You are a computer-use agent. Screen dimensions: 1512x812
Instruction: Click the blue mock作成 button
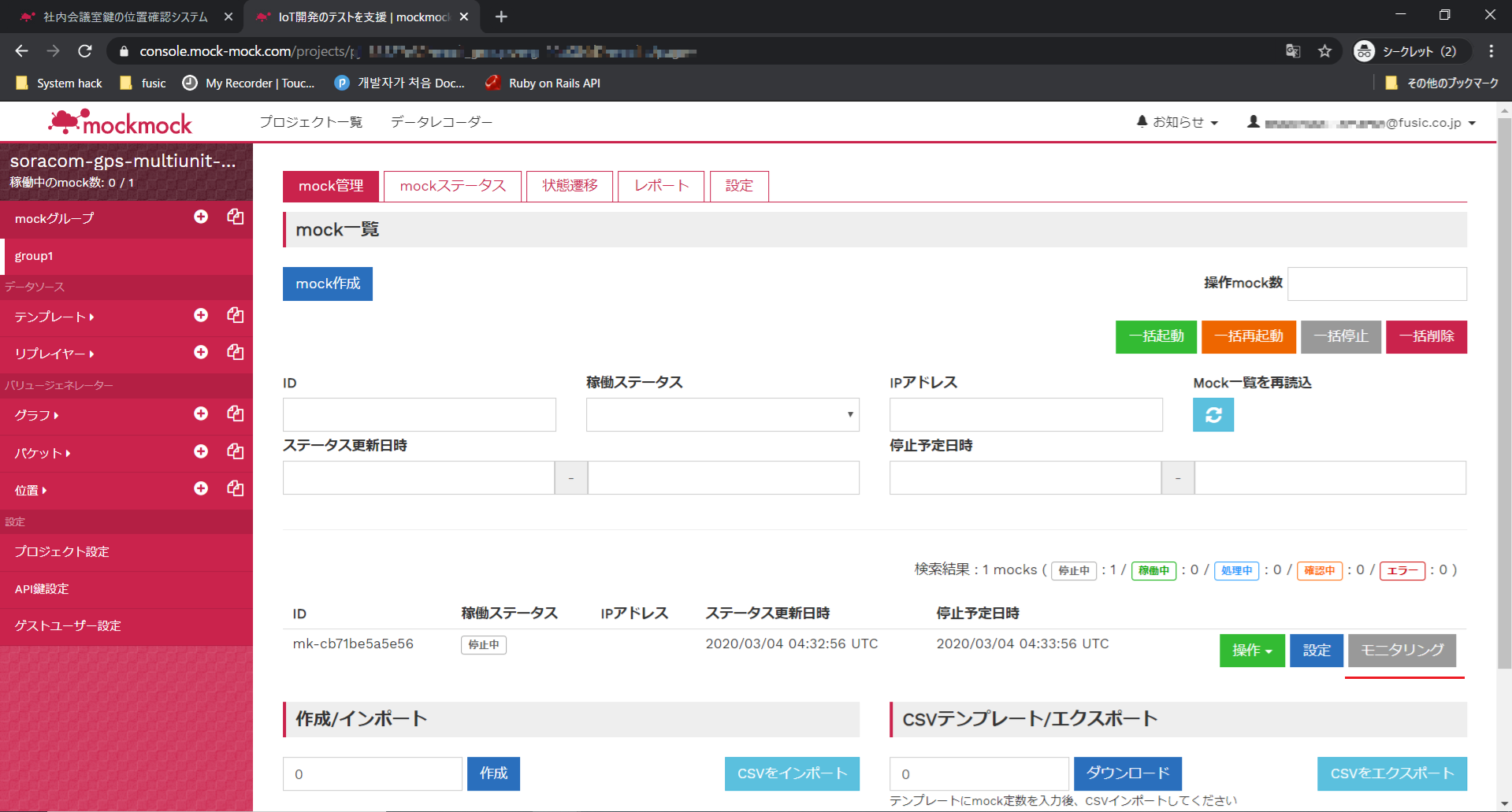328,284
